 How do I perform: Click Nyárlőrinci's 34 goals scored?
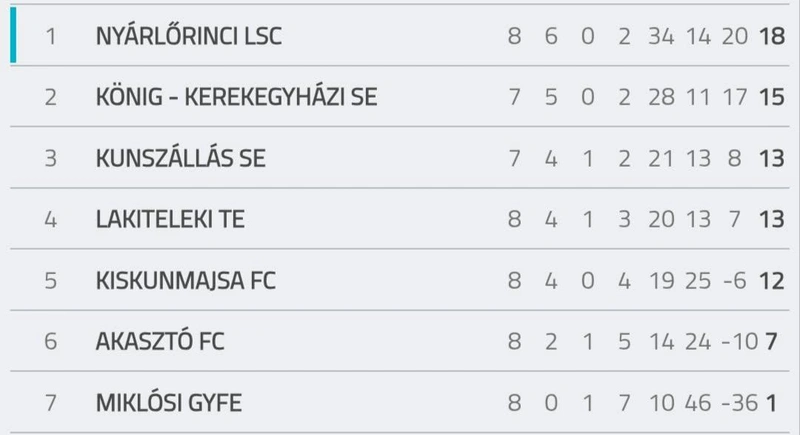[x=661, y=37]
